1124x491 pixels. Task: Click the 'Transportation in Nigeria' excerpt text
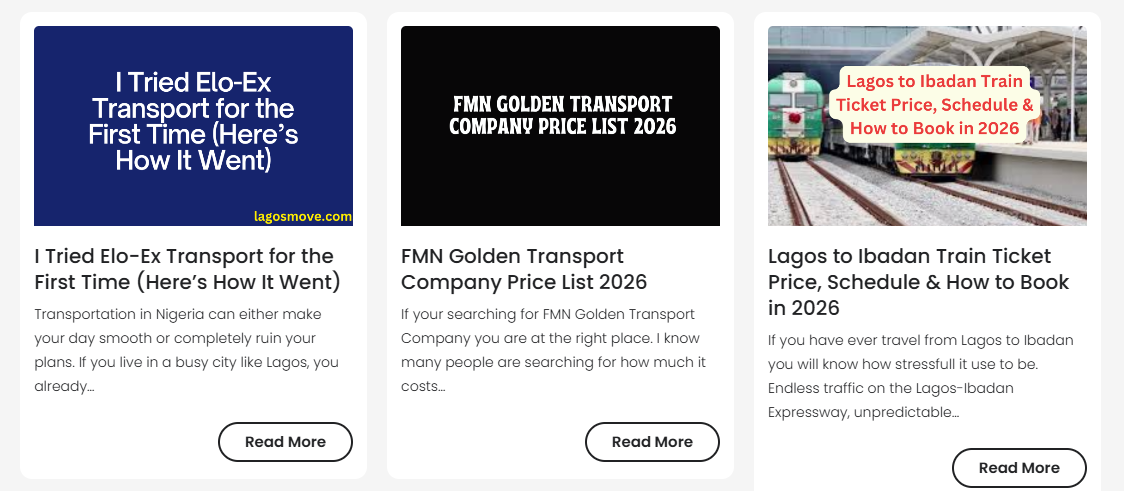point(186,351)
